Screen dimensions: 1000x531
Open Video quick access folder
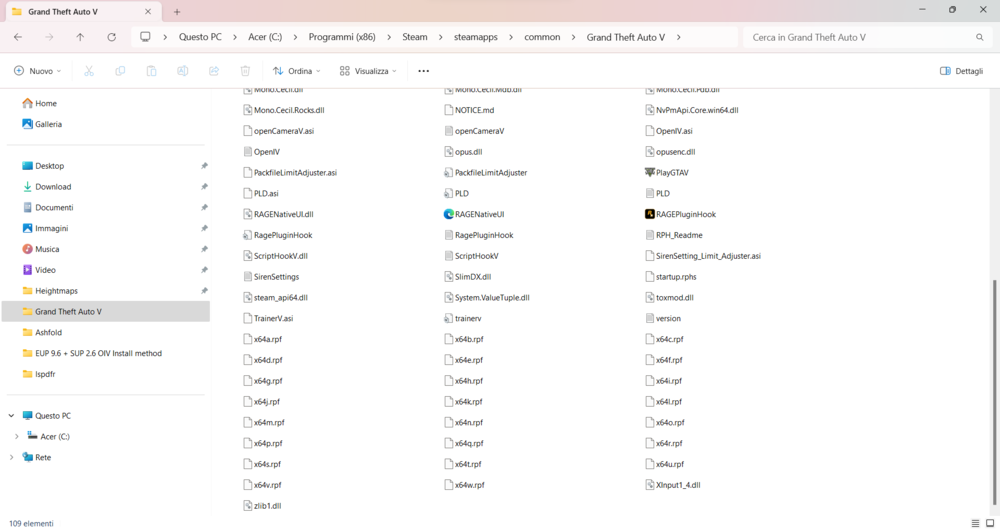click(x=39, y=270)
